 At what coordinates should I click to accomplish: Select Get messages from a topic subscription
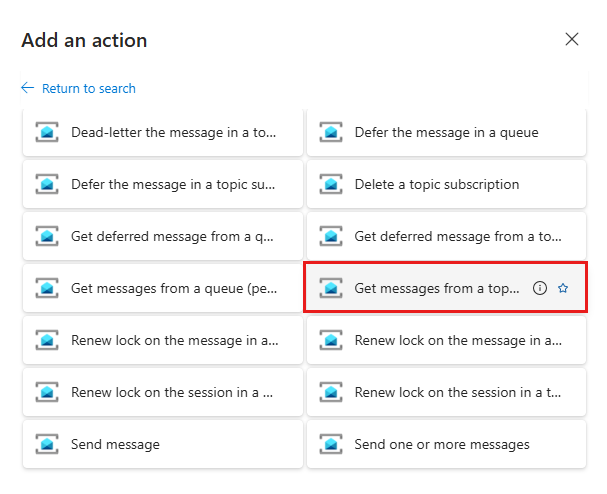tap(436, 288)
